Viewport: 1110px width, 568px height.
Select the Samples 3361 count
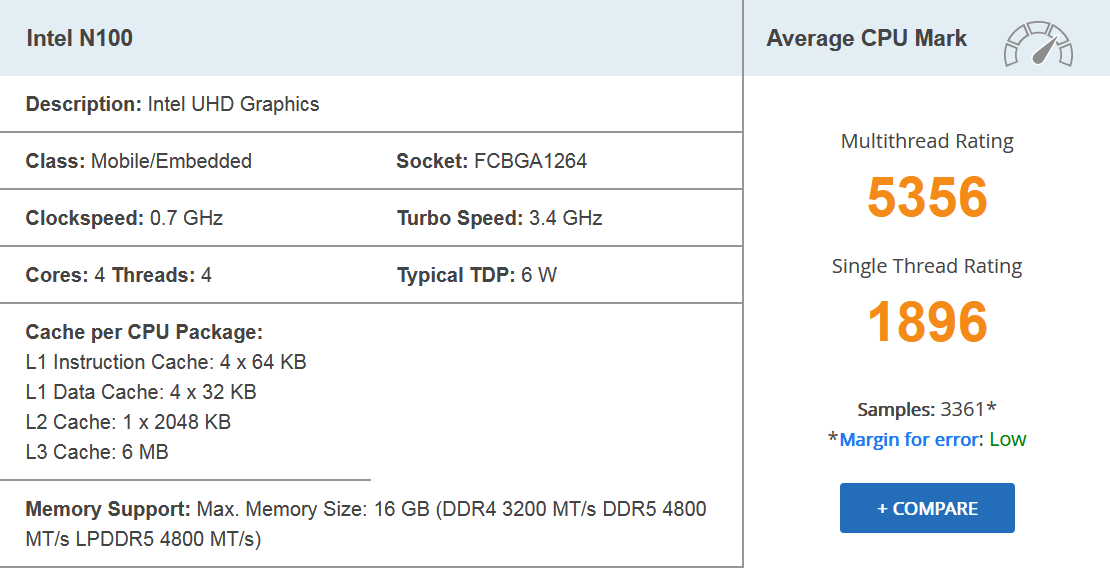point(927,409)
